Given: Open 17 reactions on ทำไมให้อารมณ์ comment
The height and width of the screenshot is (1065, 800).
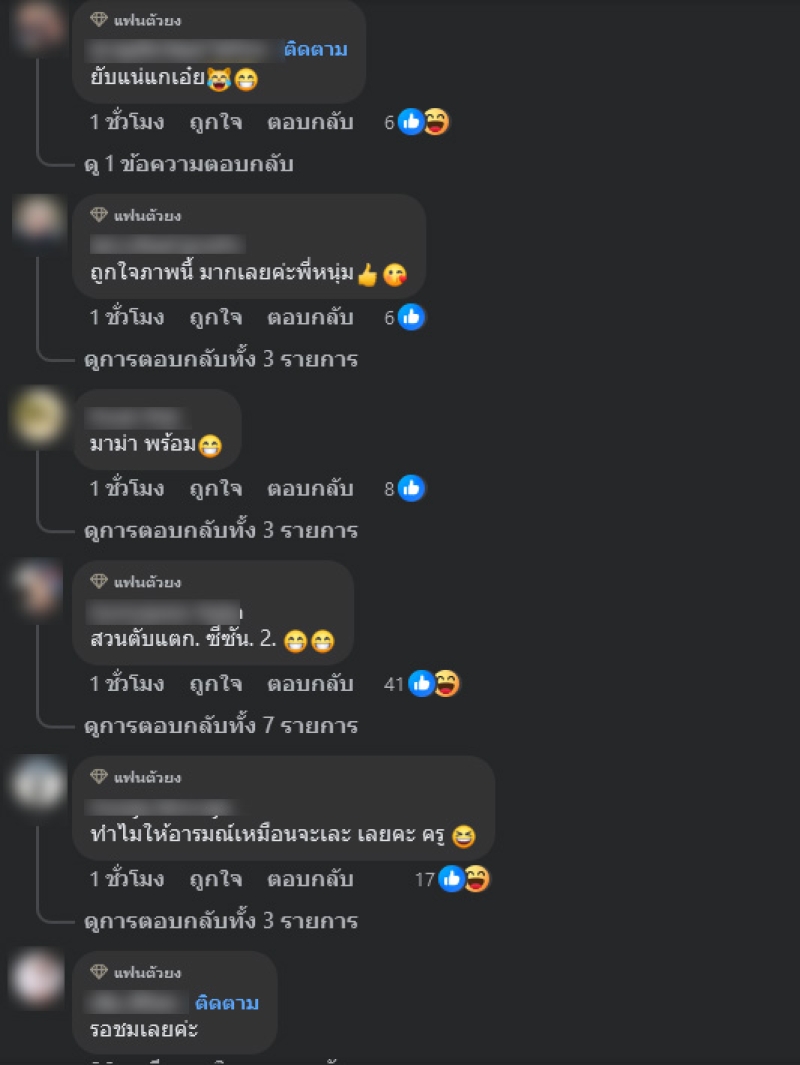Looking at the screenshot, I should [x=452, y=880].
